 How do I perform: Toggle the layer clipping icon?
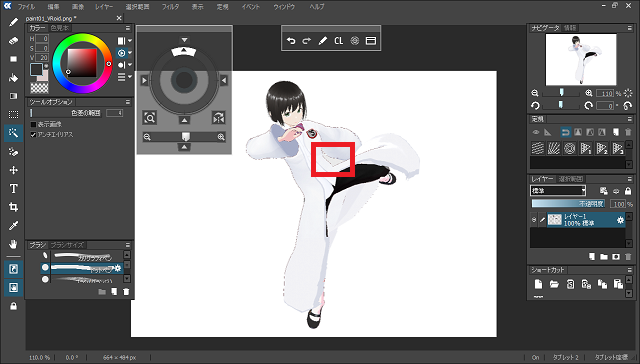pyautogui.click(x=616, y=191)
